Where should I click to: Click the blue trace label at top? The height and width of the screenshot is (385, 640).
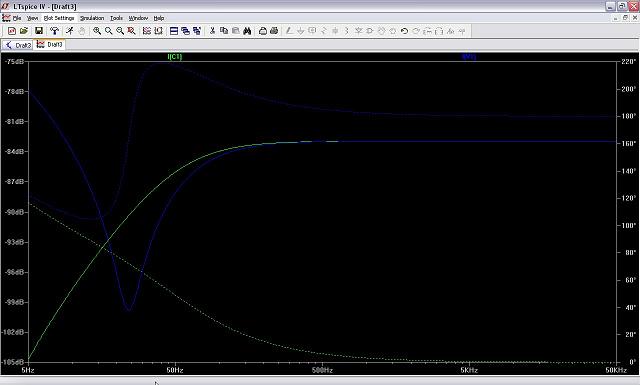469,57
